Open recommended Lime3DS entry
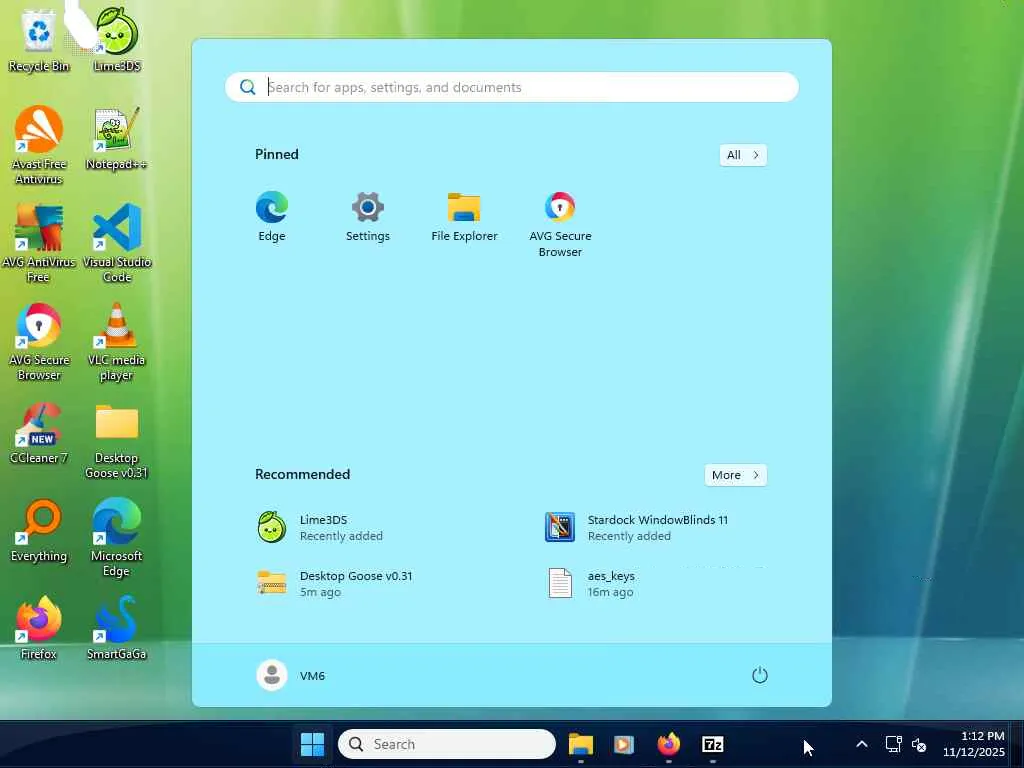Image resolution: width=1024 pixels, height=768 pixels. click(x=320, y=528)
